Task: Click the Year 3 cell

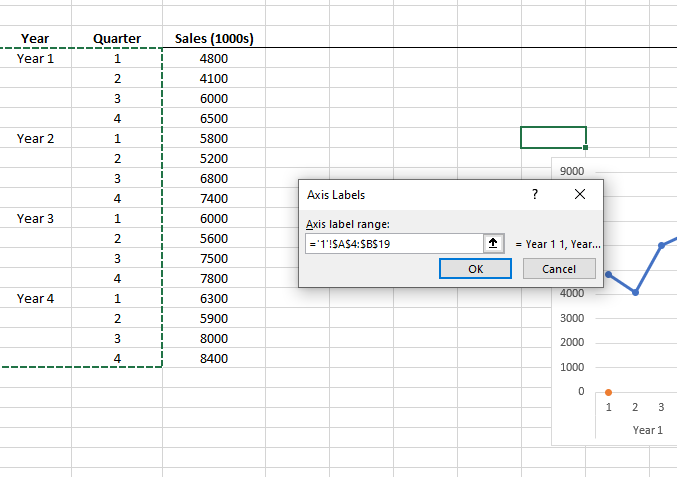Action: tap(36, 219)
